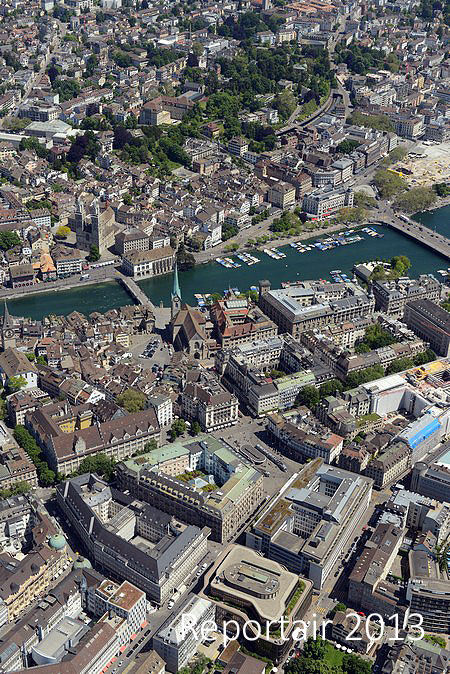The image size is (450, 674).
Task: Click the narrow bridge beside the green spire
Action: 137,291
